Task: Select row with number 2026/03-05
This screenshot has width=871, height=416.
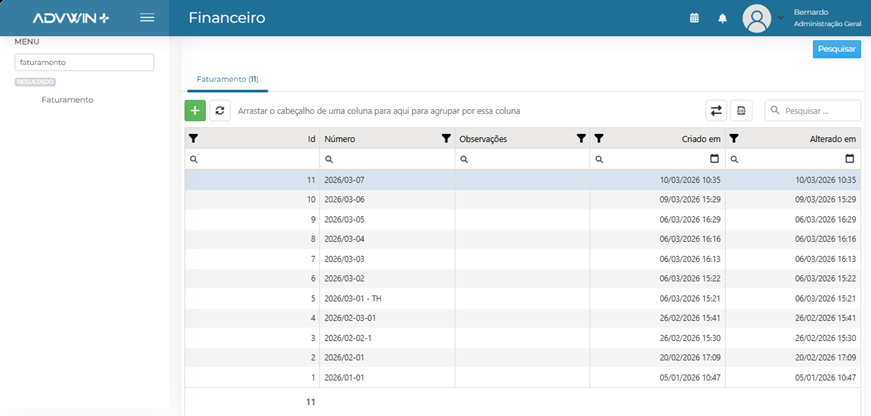Action: pyautogui.click(x=523, y=219)
